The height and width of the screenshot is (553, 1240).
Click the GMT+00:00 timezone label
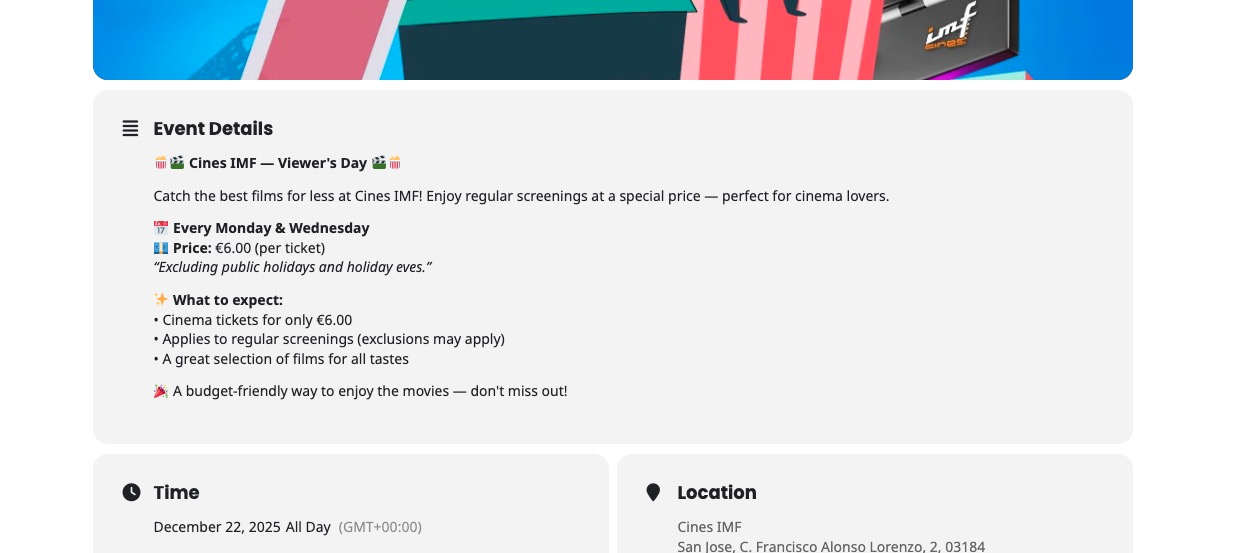[x=380, y=527]
